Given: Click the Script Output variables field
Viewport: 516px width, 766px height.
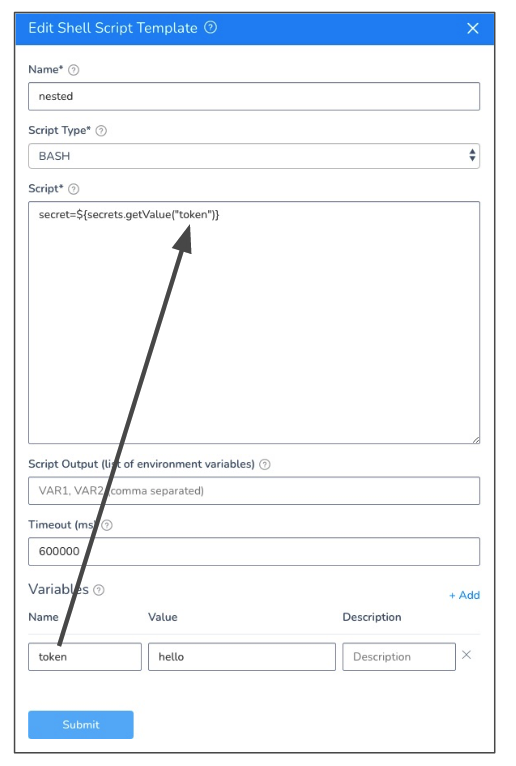Looking at the screenshot, I should coord(254,491).
